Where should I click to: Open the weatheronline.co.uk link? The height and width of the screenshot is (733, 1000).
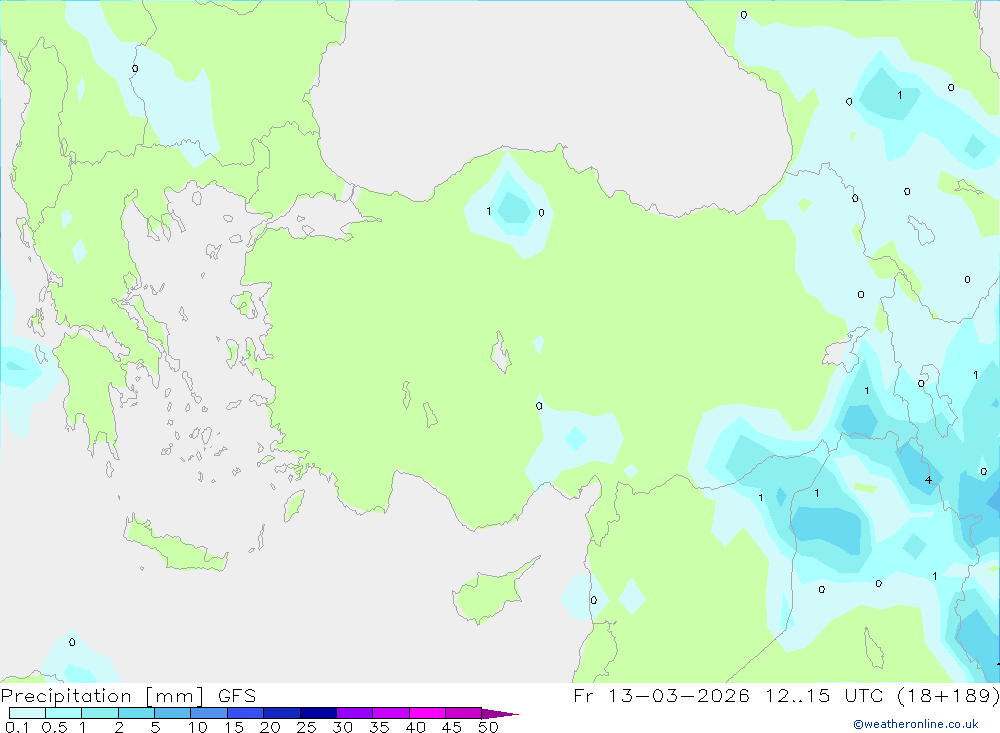[916, 724]
